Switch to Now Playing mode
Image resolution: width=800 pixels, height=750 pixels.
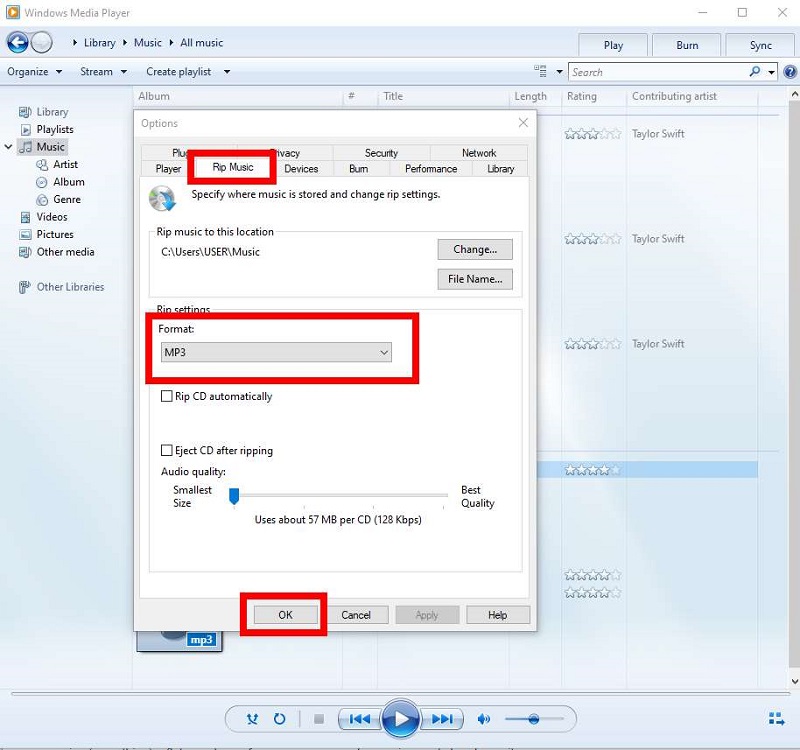pyautogui.click(x=776, y=719)
